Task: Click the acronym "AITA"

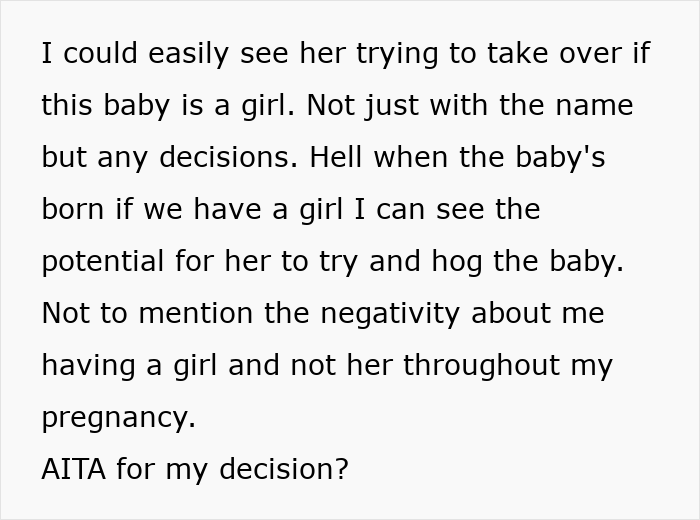Action: [71, 469]
